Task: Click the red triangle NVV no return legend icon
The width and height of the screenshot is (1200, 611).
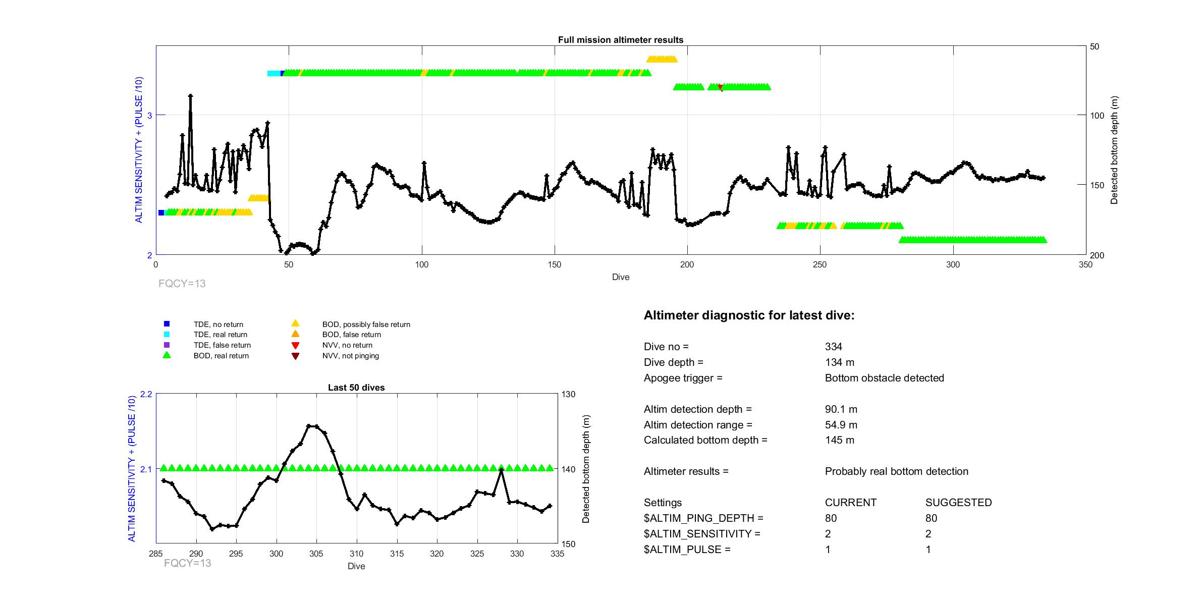Action: [x=295, y=345]
